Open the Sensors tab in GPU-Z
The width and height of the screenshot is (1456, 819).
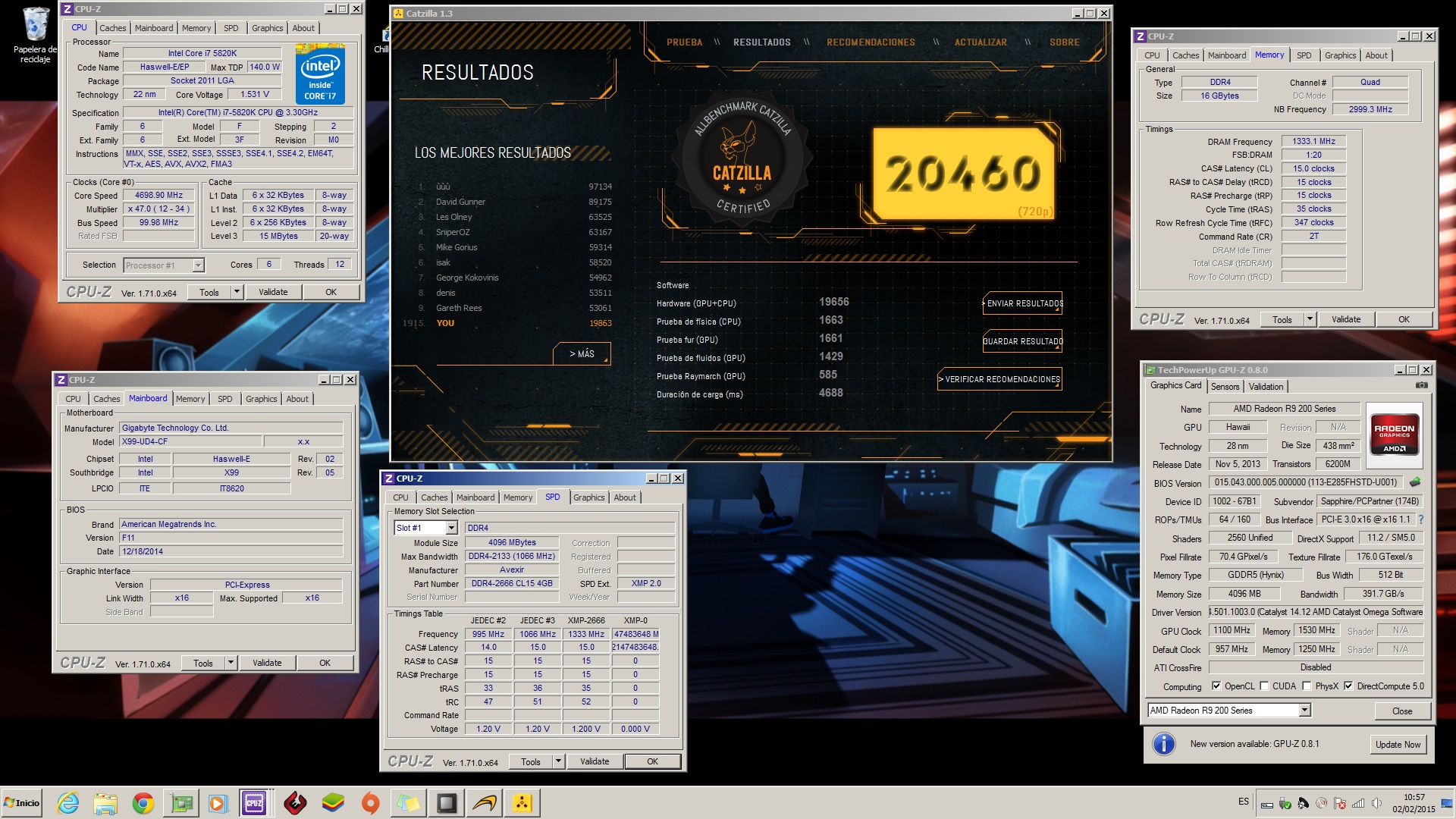(1225, 387)
